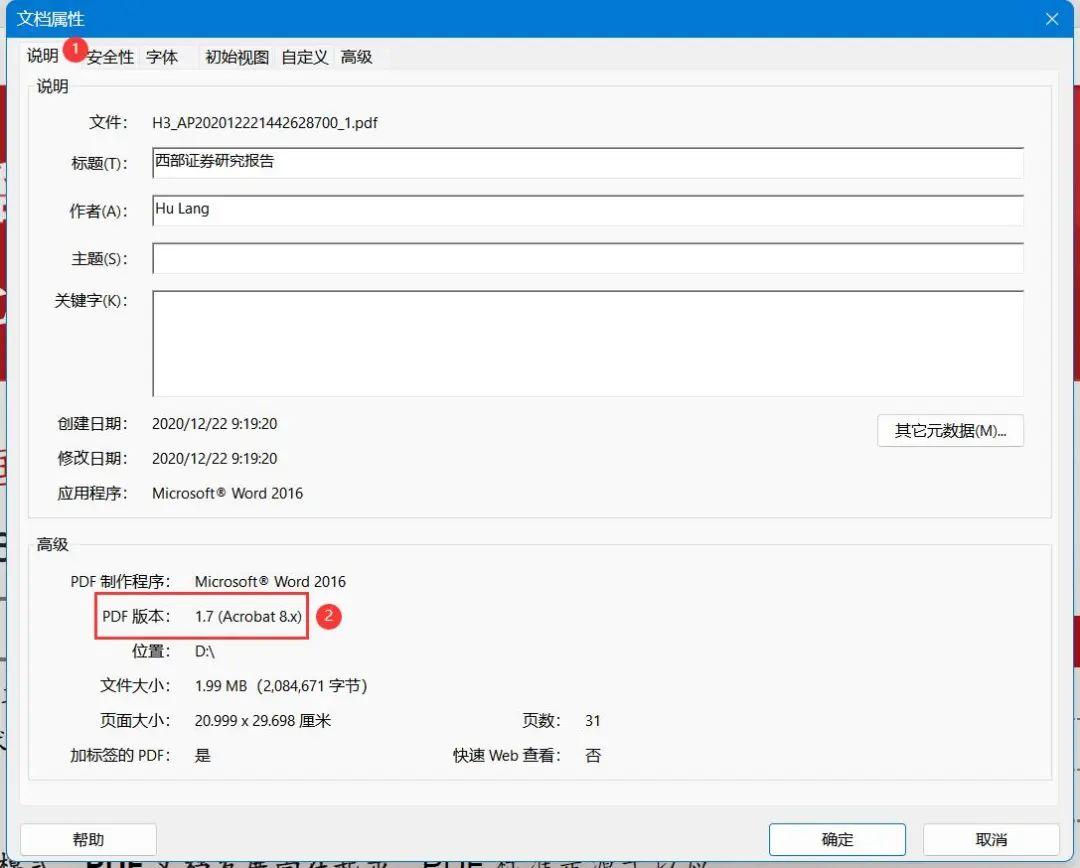This screenshot has height=868, width=1080.
Task: Open the 自定义 tab
Action: coord(304,57)
